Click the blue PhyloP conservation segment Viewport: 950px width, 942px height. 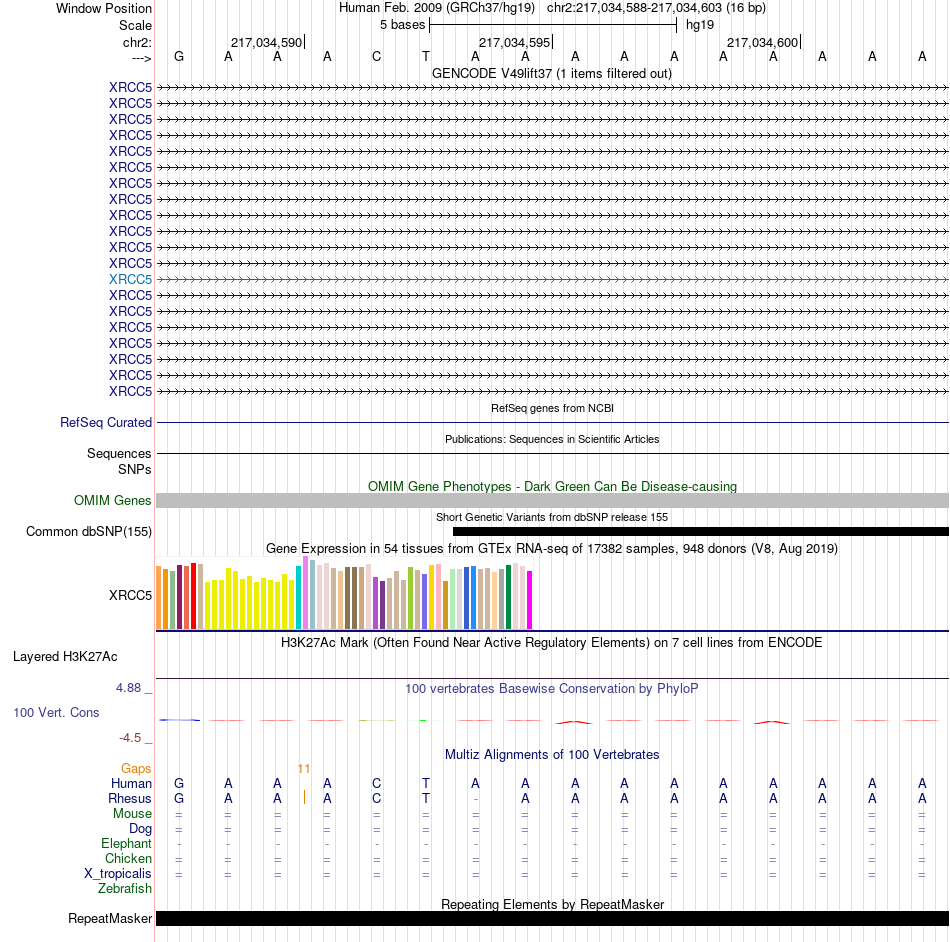click(179, 720)
